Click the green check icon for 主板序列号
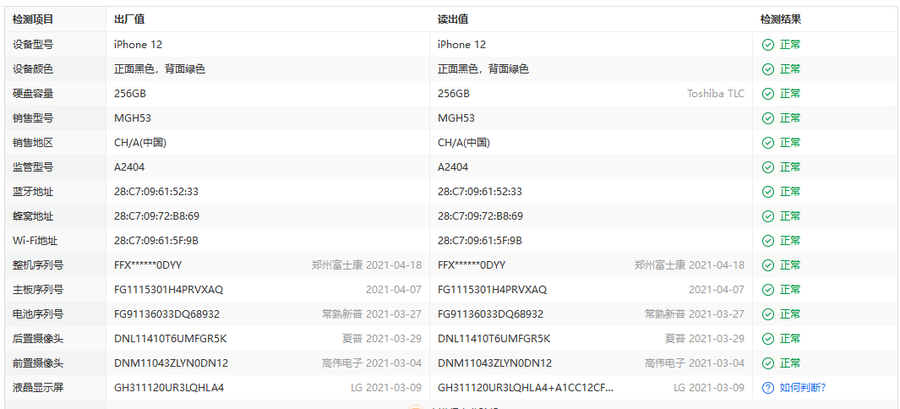Screen dimensions: 900x409 click(768, 290)
